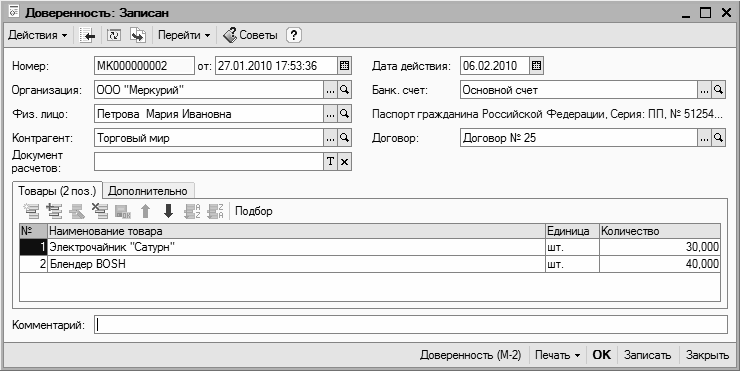
Task: Click the Записать button
Action: point(647,355)
